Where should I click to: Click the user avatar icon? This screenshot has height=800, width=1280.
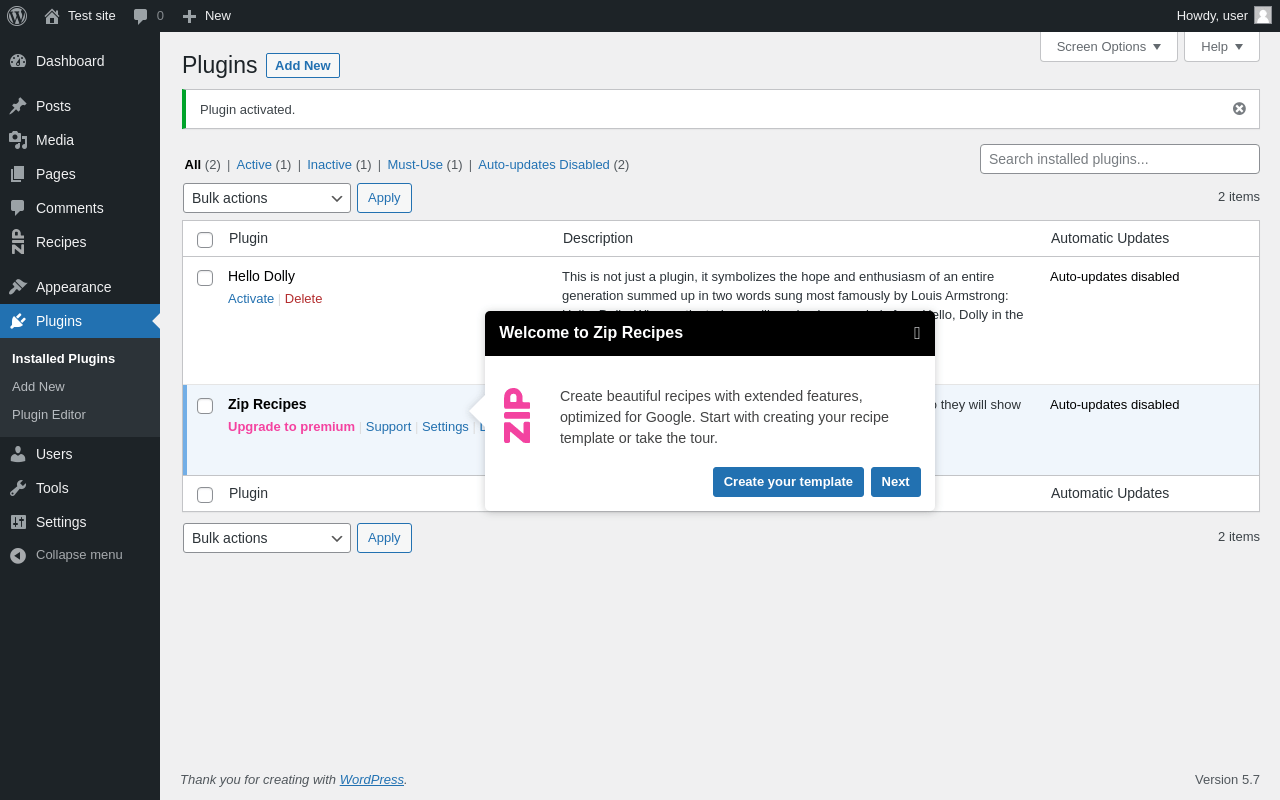[1263, 15]
